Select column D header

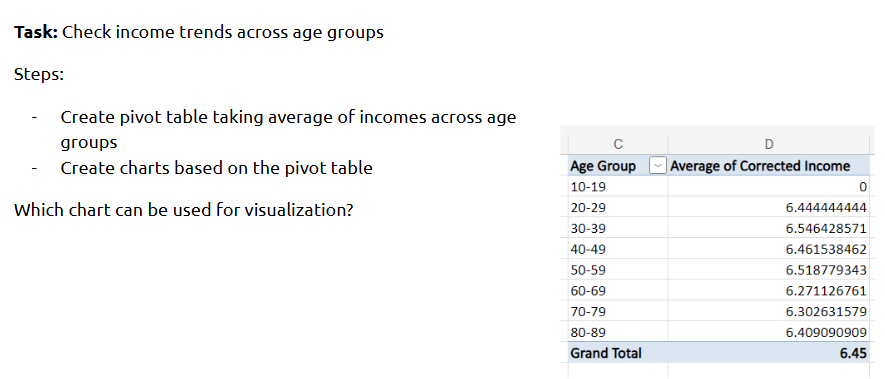[x=769, y=145]
